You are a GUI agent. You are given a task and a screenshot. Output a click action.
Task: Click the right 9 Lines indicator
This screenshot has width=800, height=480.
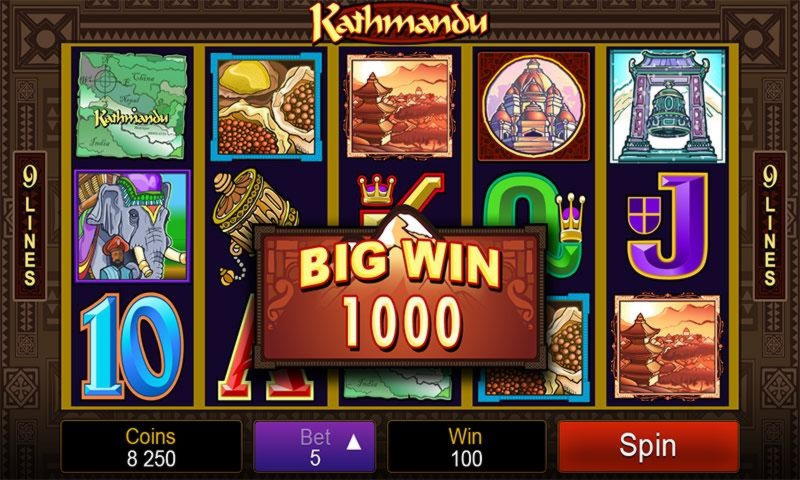(x=769, y=225)
